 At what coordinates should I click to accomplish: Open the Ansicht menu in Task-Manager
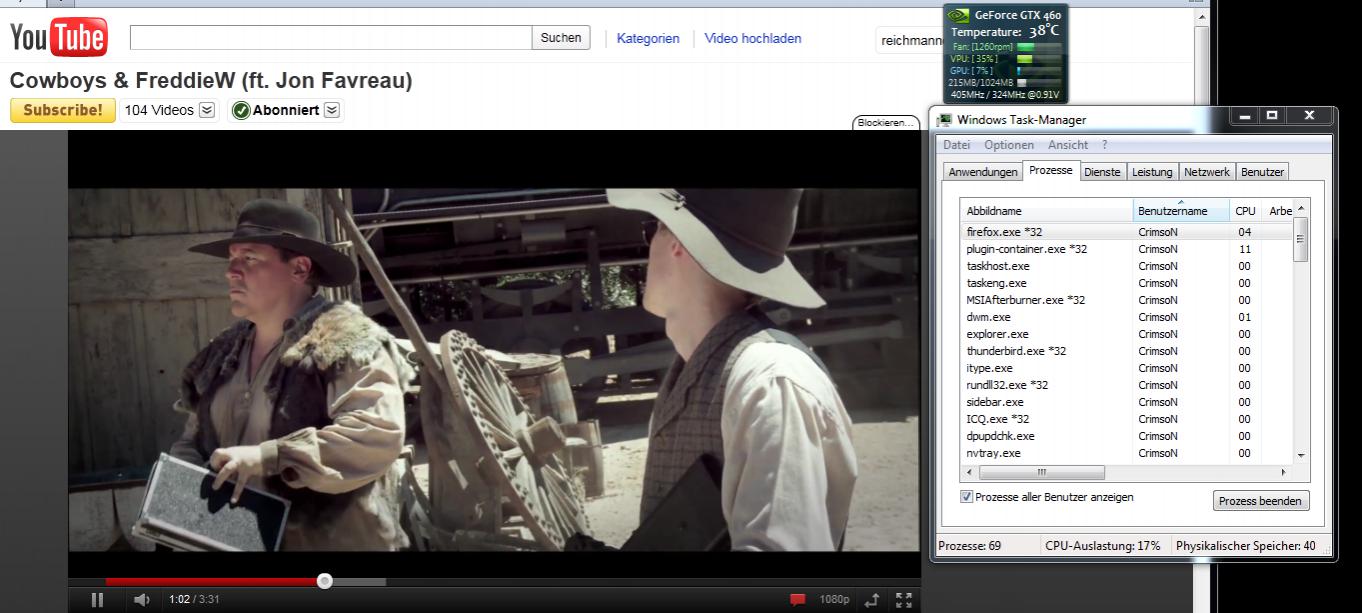[x=1068, y=145]
